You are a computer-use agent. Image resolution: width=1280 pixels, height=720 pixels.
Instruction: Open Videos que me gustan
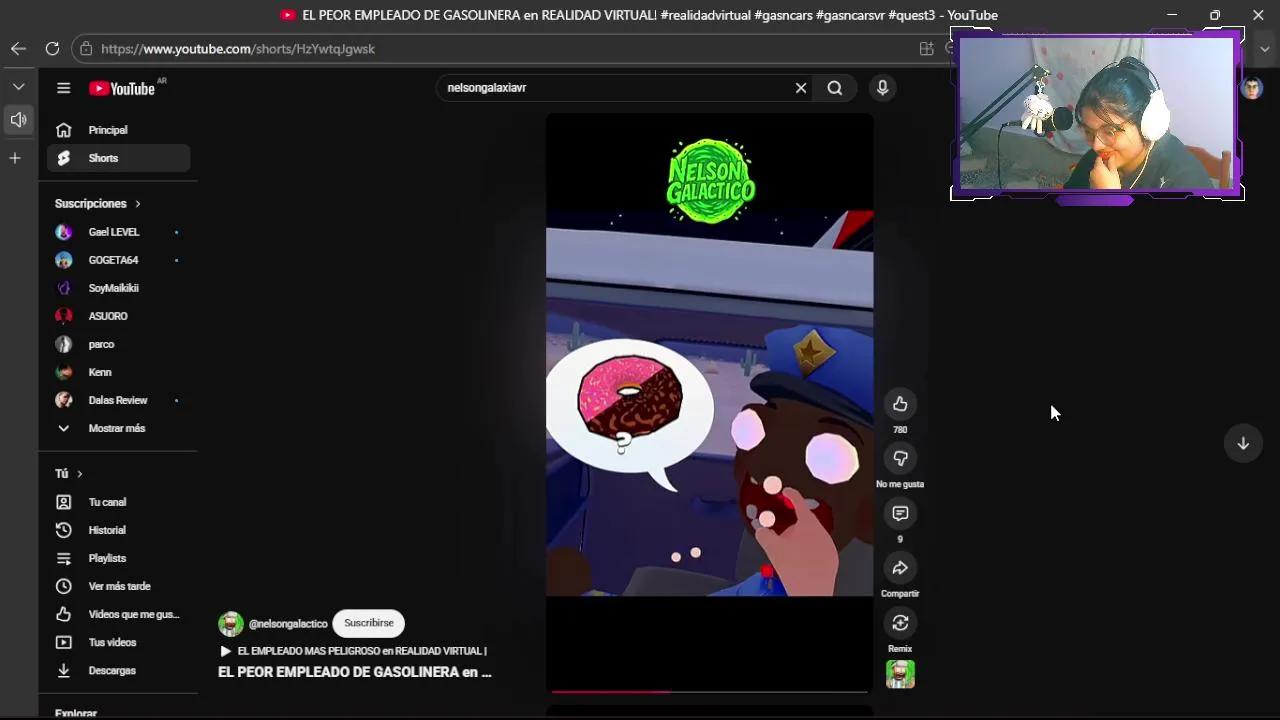[118, 614]
